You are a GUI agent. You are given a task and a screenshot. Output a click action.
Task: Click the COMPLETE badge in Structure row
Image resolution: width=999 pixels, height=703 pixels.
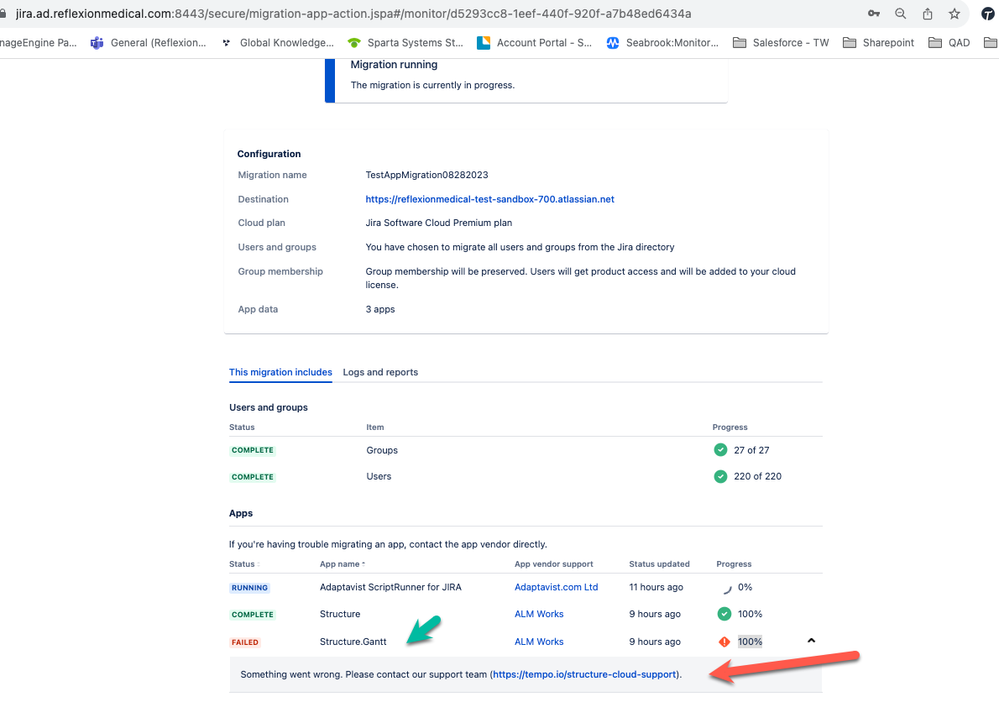click(252, 614)
